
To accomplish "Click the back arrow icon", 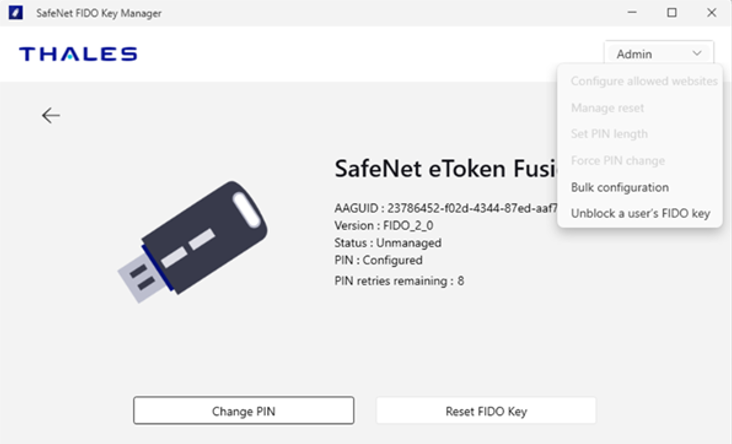I will 51,116.
